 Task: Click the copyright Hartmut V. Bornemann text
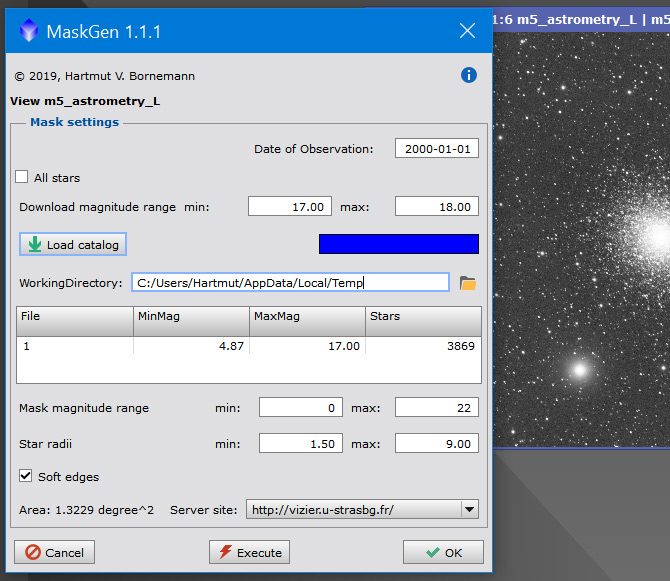[x=105, y=76]
